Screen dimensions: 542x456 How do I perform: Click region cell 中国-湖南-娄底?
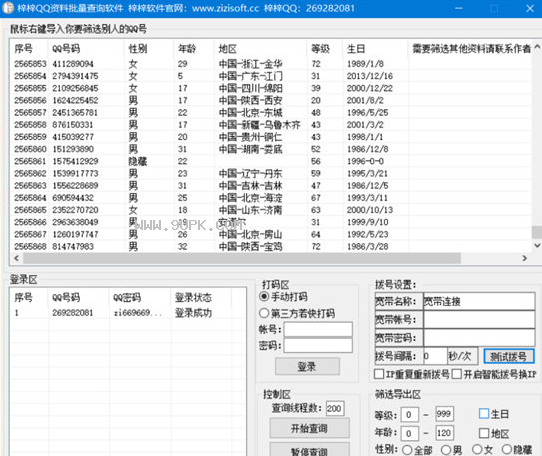click(x=251, y=149)
